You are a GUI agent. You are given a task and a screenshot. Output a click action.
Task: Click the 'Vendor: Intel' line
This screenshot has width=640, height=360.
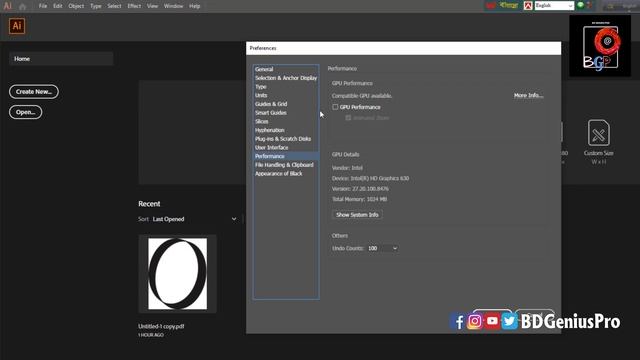(x=347, y=168)
